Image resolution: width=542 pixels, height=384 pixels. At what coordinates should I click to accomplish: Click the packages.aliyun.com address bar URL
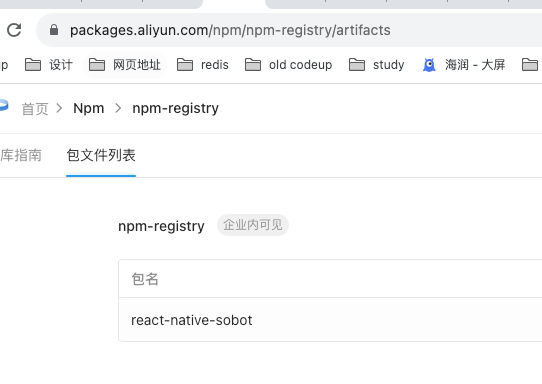pos(230,30)
